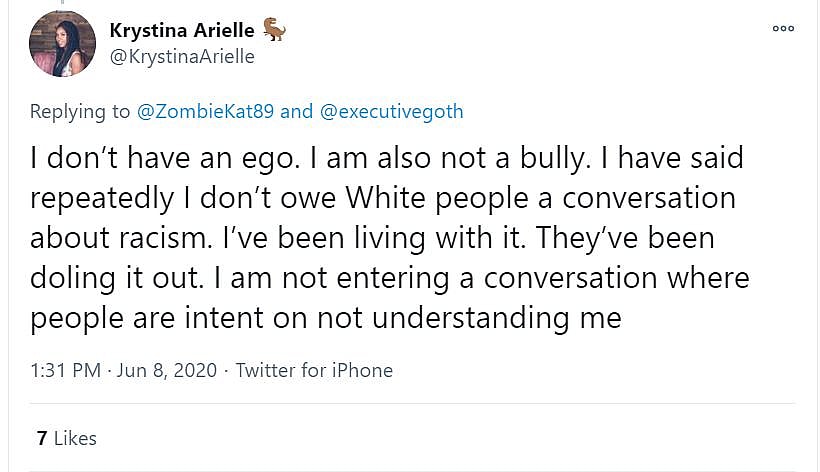Click the "Replying to" label

point(80,111)
